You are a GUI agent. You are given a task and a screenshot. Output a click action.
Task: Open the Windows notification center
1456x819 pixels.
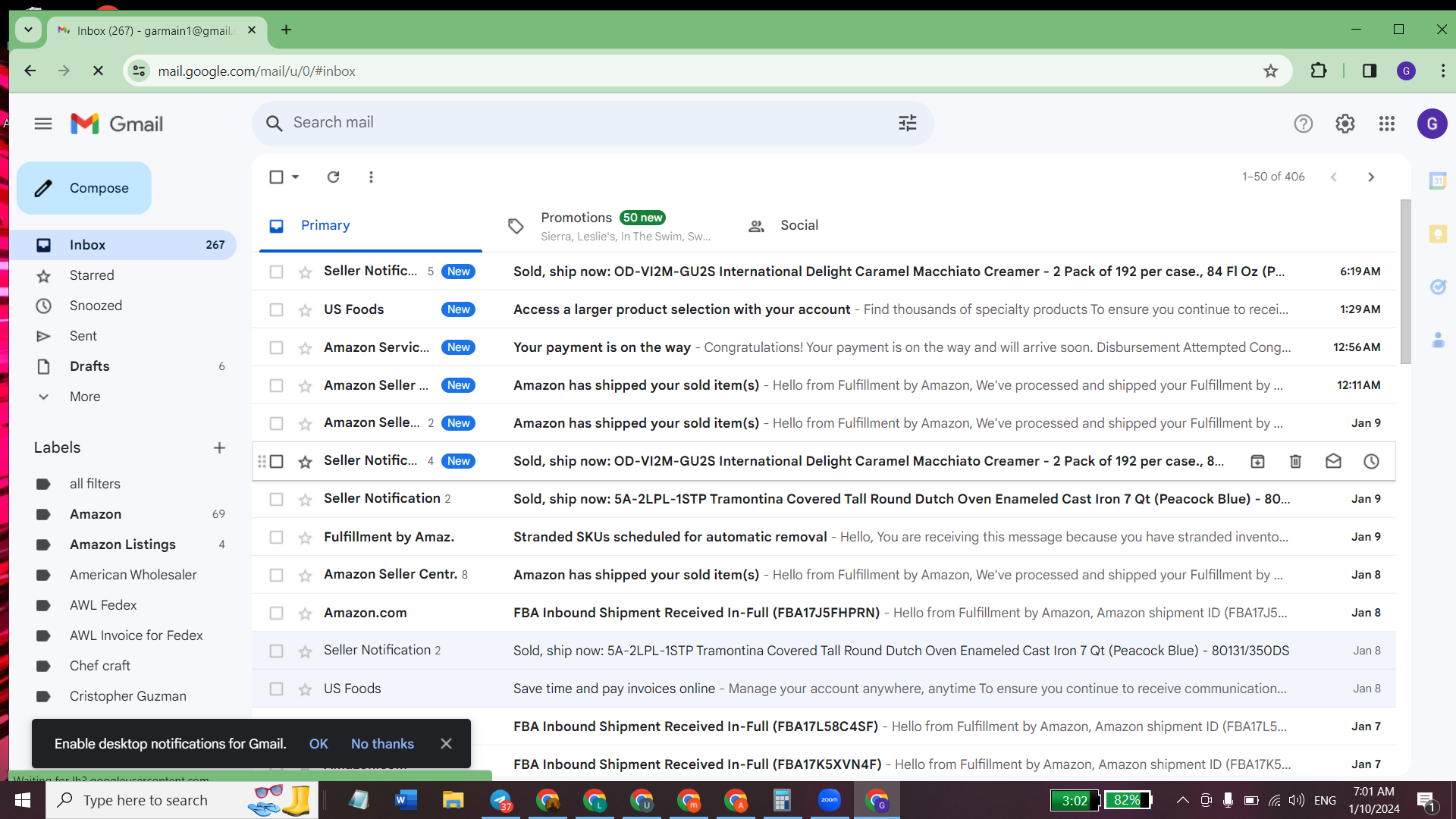tap(1426, 801)
